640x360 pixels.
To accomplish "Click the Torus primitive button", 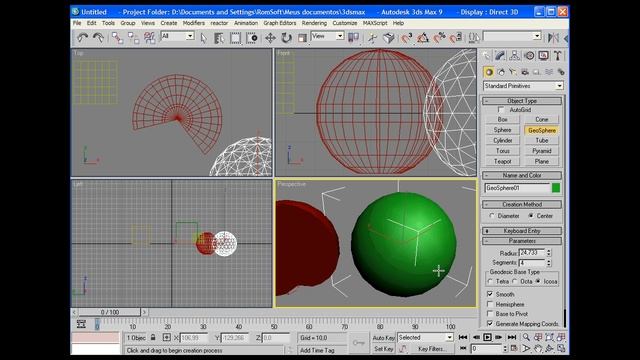I will [x=502, y=151].
